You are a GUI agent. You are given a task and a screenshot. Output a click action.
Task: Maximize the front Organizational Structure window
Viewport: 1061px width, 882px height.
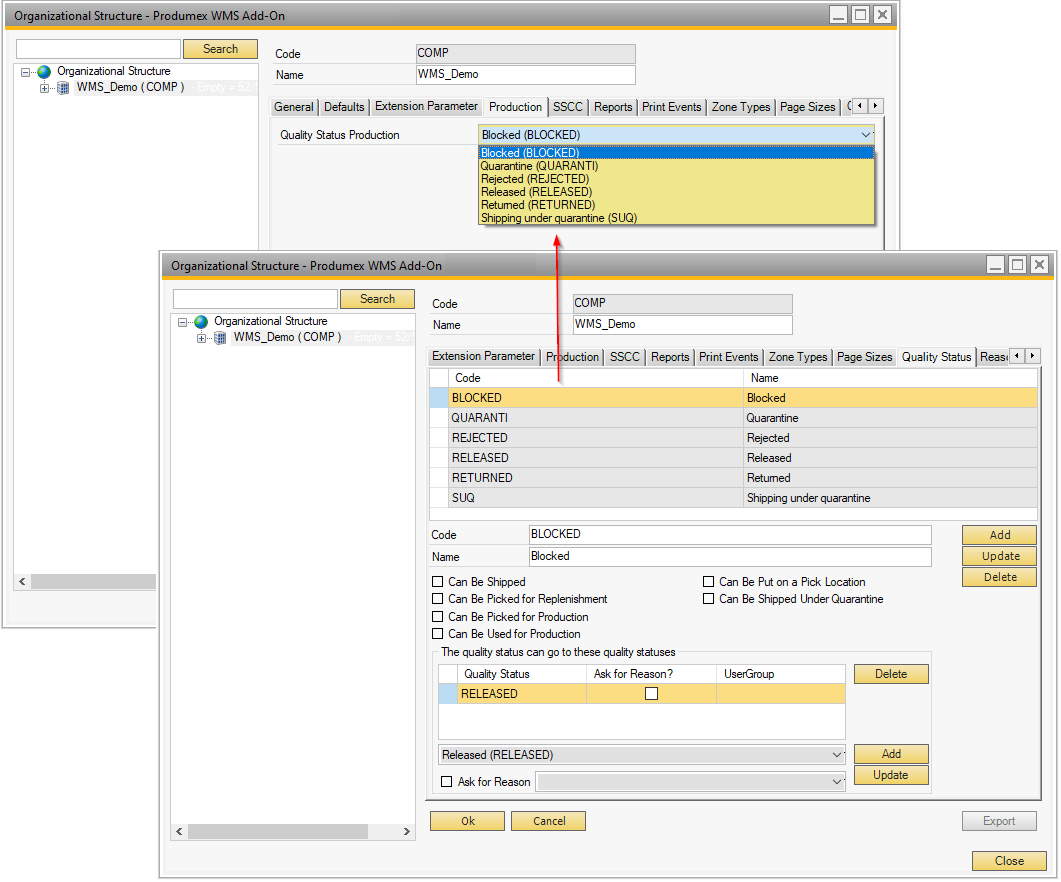[x=1017, y=265]
